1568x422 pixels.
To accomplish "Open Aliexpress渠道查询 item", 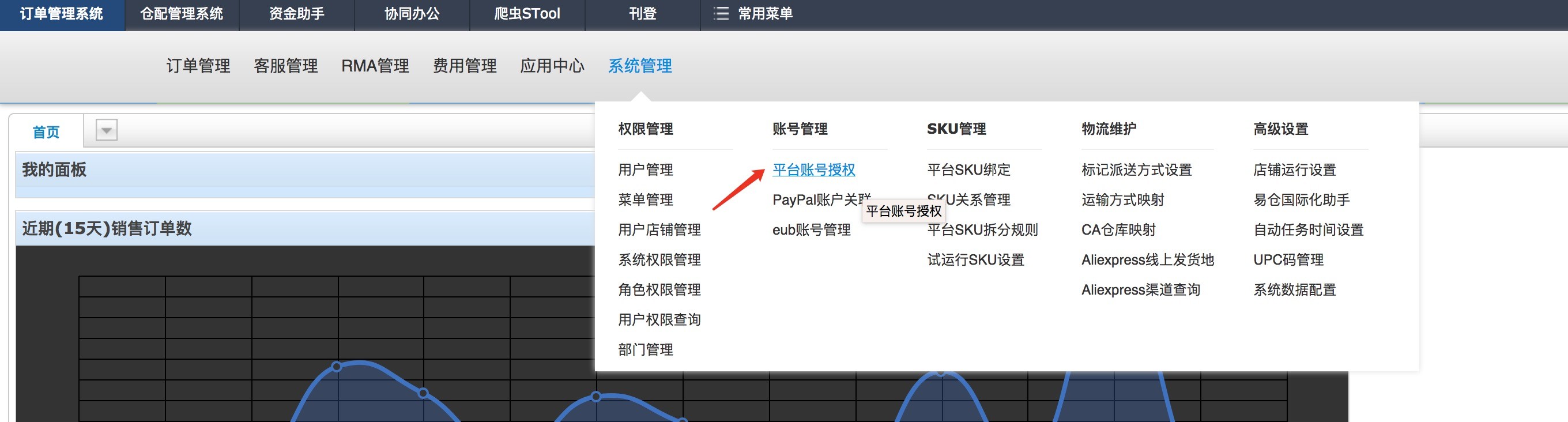I will pyautogui.click(x=1140, y=290).
